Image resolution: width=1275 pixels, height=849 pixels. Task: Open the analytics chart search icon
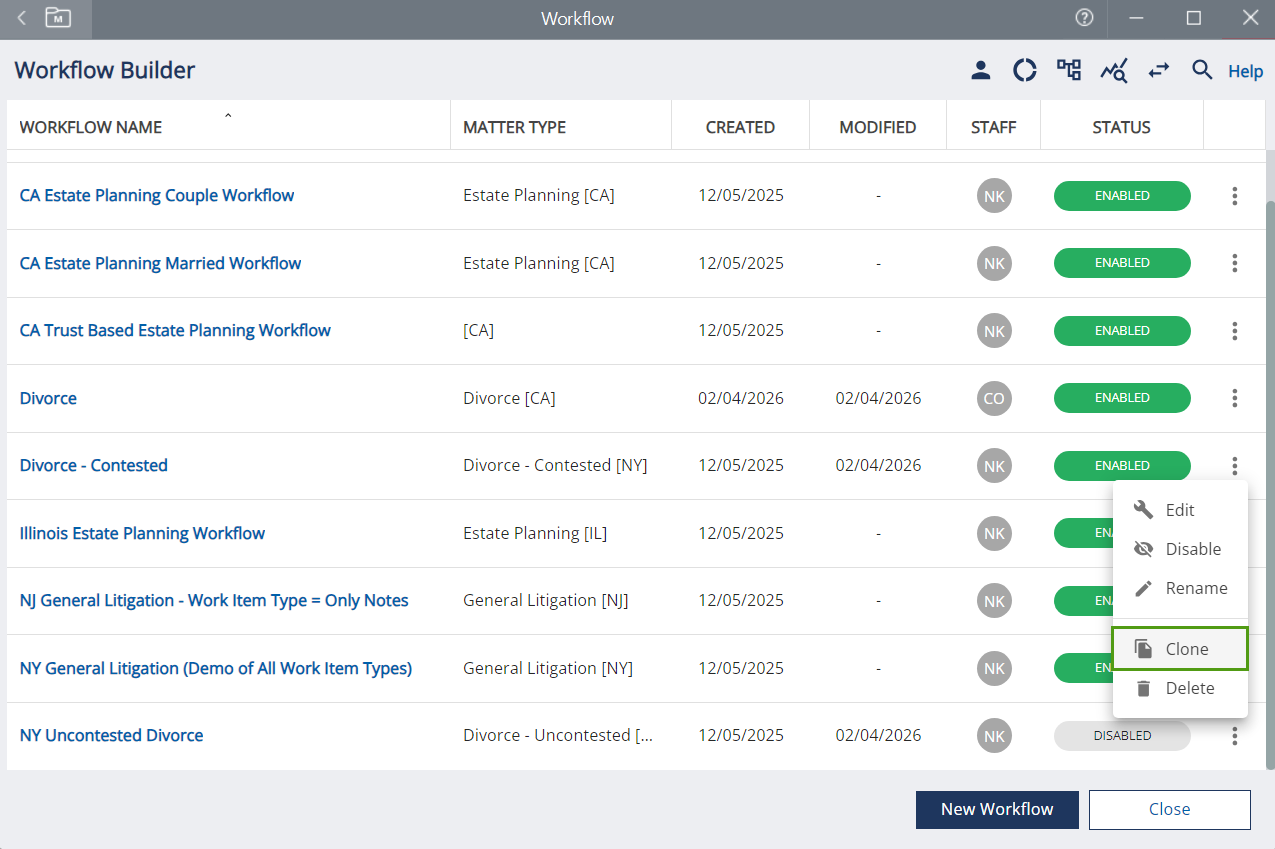[1113, 70]
